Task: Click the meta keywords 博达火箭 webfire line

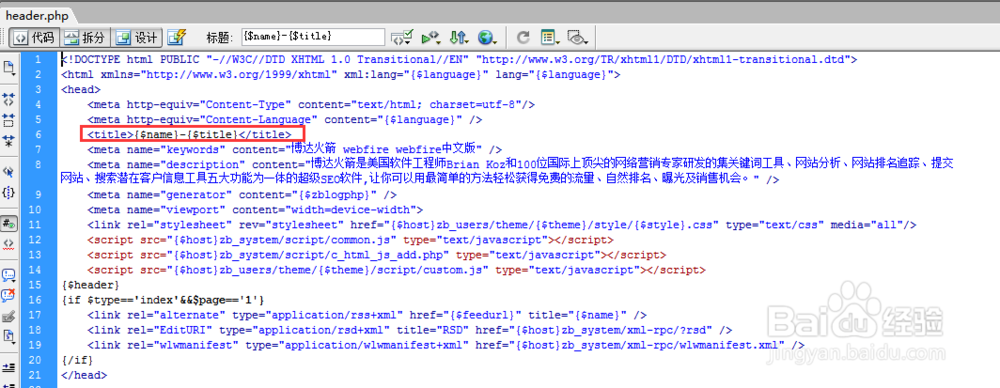Action: (295, 149)
